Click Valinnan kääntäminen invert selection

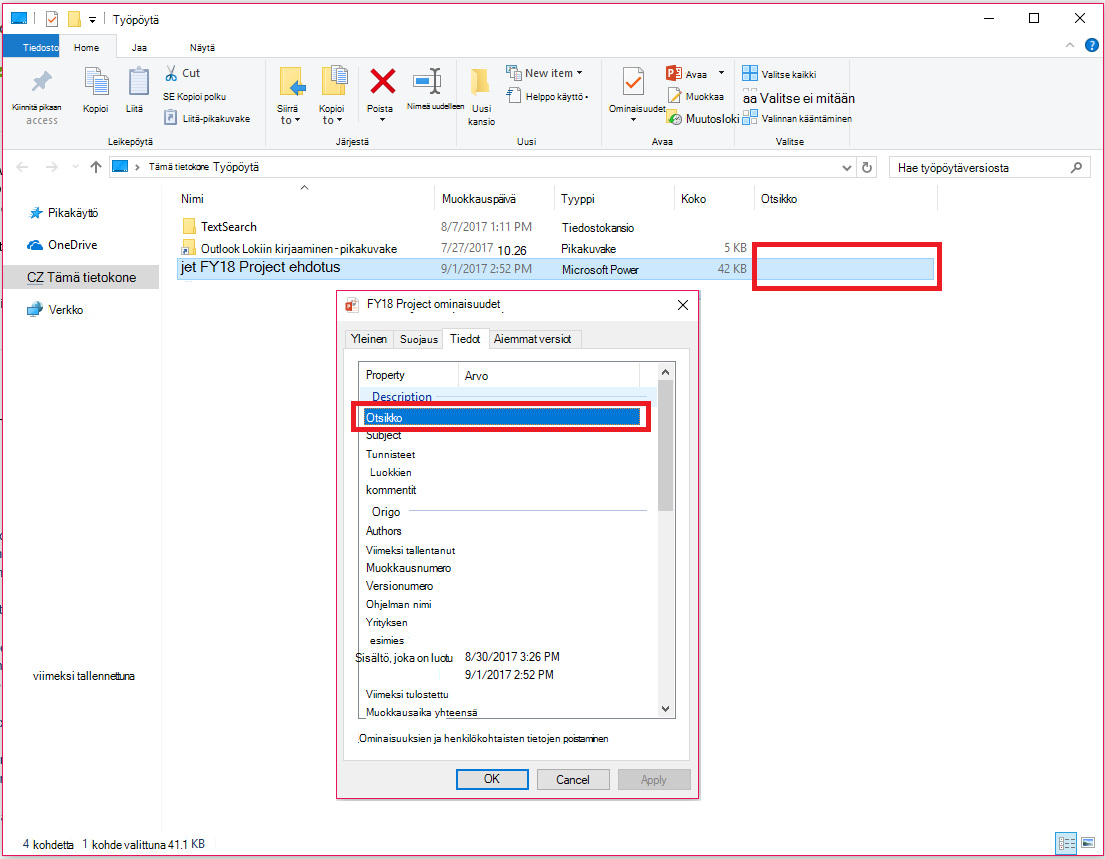coord(797,118)
